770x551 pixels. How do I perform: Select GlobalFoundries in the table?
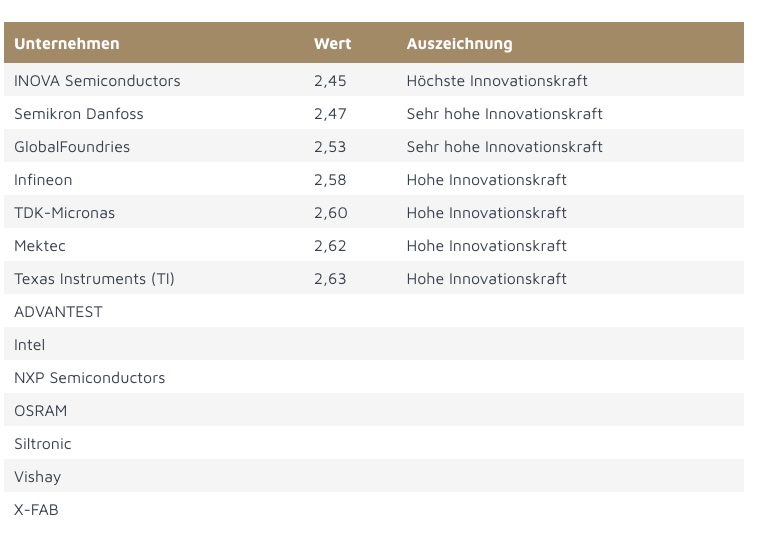tap(72, 147)
